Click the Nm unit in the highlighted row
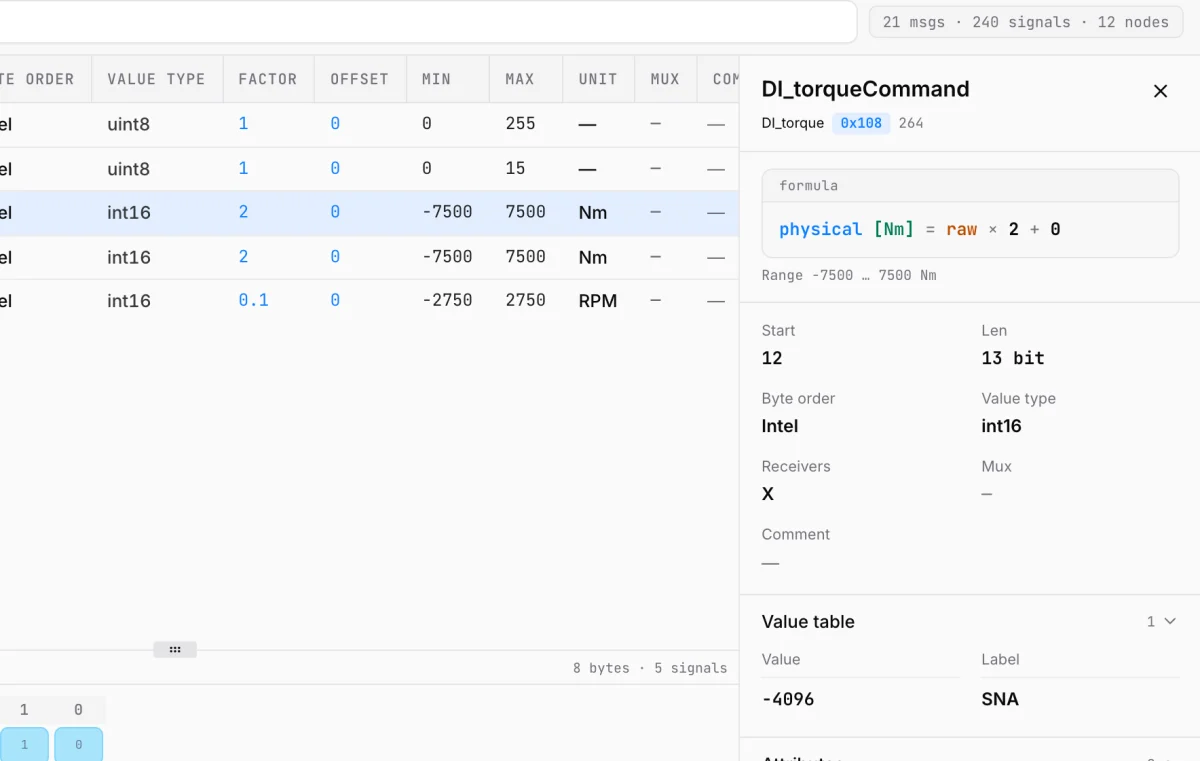Viewport: 1200px width, 761px height. tap(593, 212)
